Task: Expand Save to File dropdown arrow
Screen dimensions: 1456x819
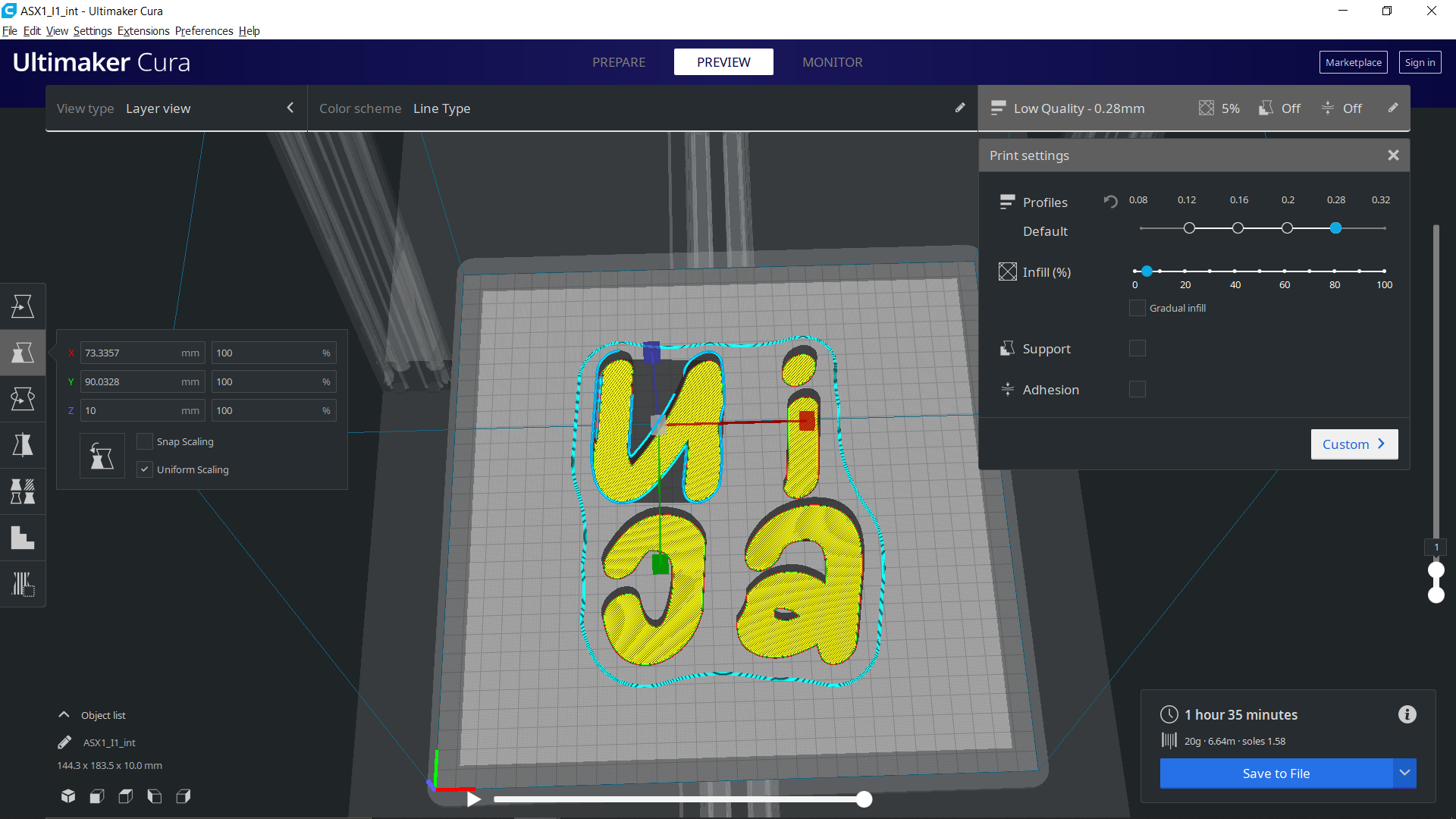Action: [x=1404, y=773]
